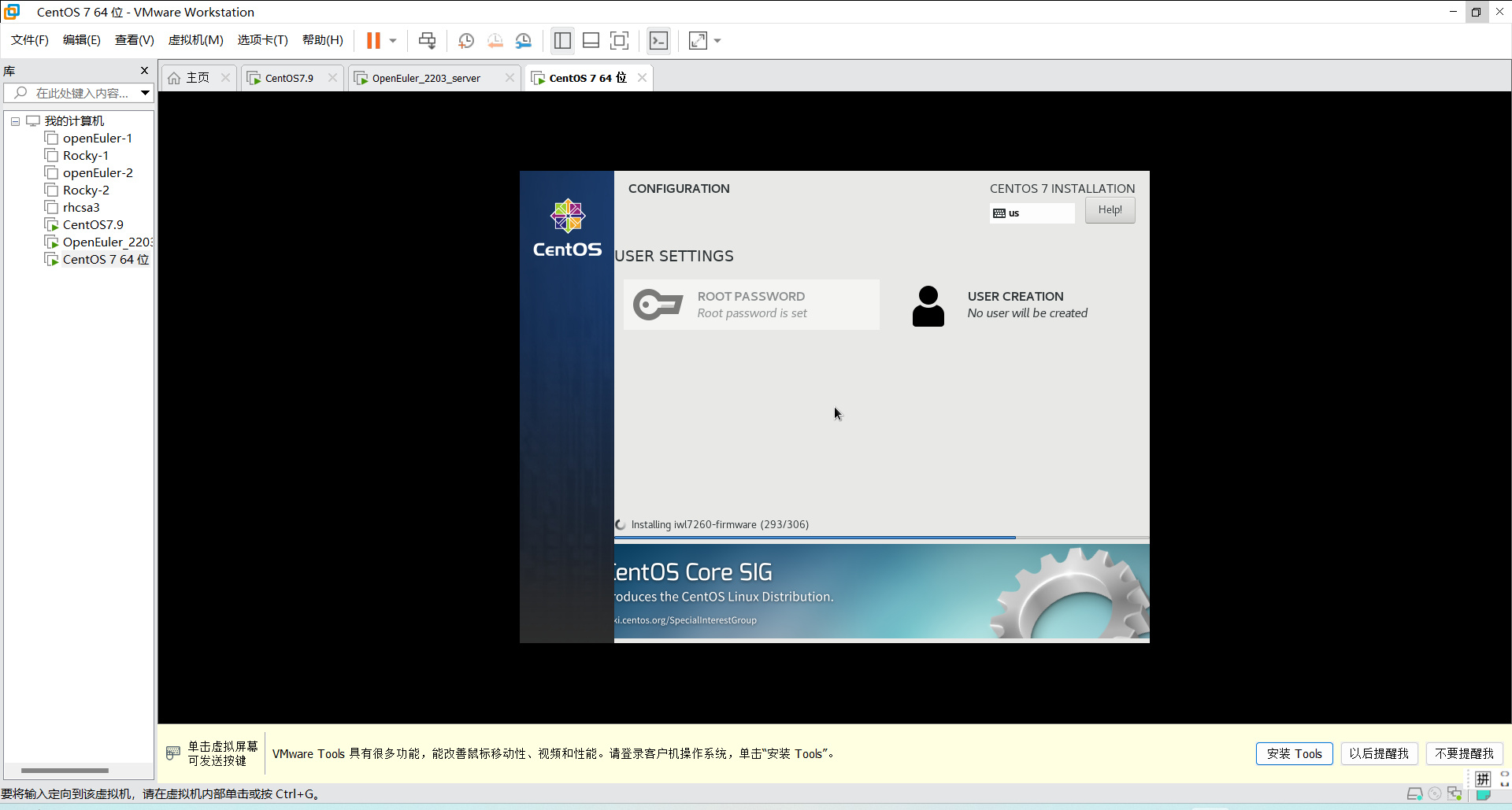Collapse the 我的计算机 tree node
Viewport: 1512px width, 810px height.
[15, 121]
